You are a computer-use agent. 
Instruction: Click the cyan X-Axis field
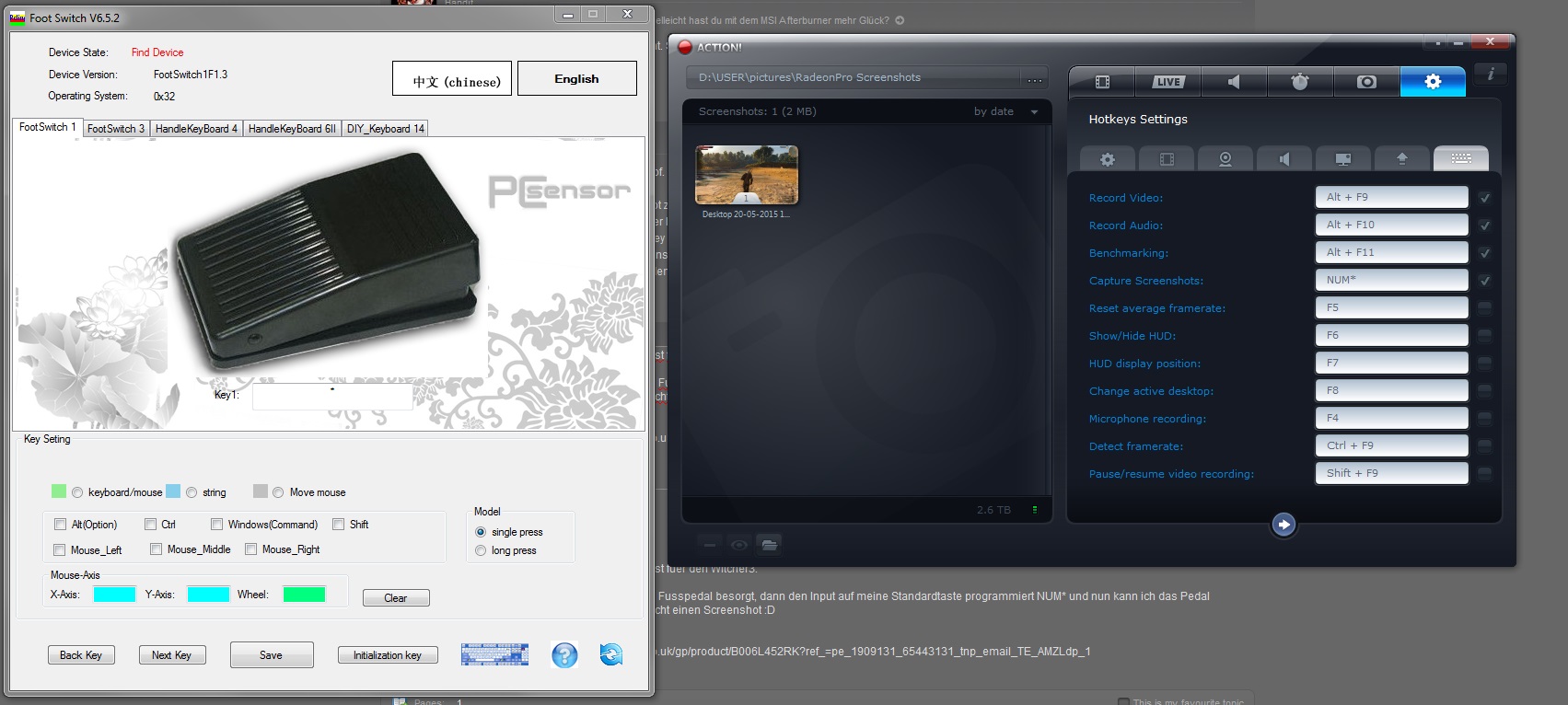tap(115, 595)
